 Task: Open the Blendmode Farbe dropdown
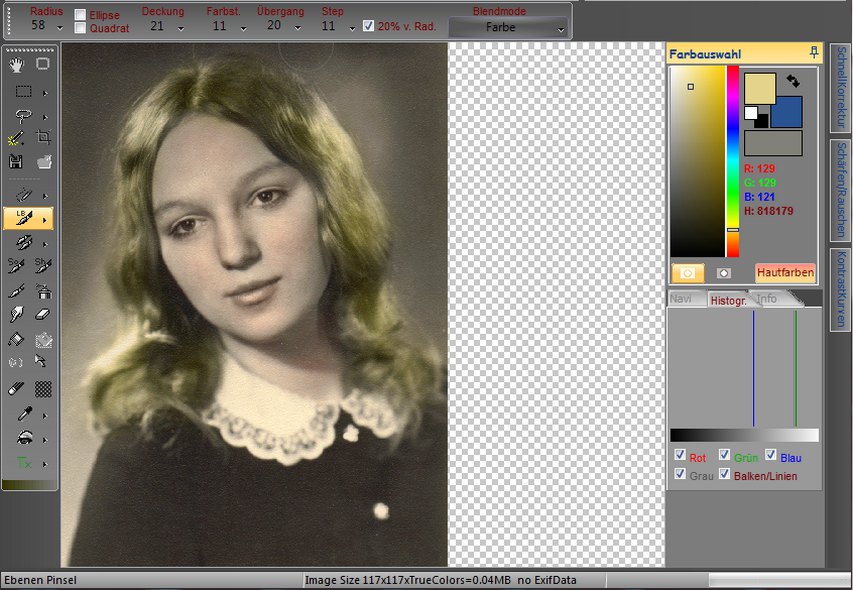point(507,28)
